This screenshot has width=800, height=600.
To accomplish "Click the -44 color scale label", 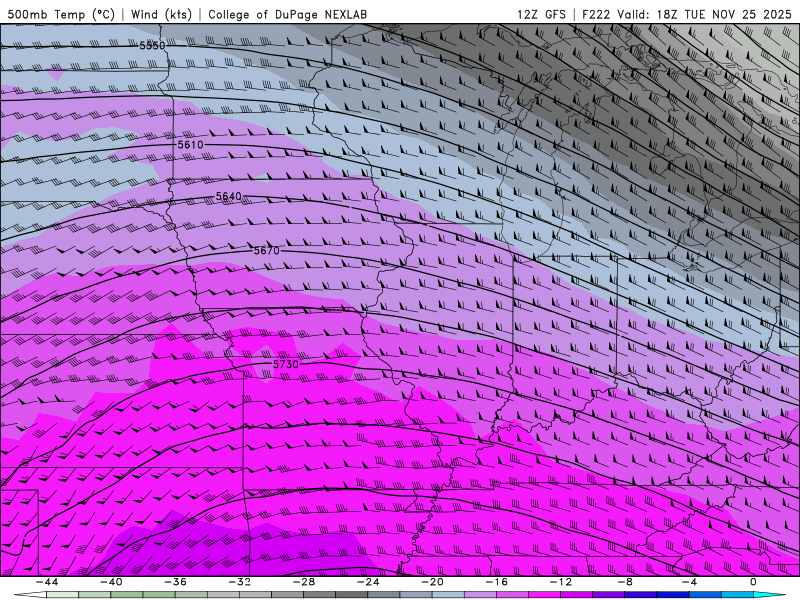I will pyautogui.click(x=47, y=582).
